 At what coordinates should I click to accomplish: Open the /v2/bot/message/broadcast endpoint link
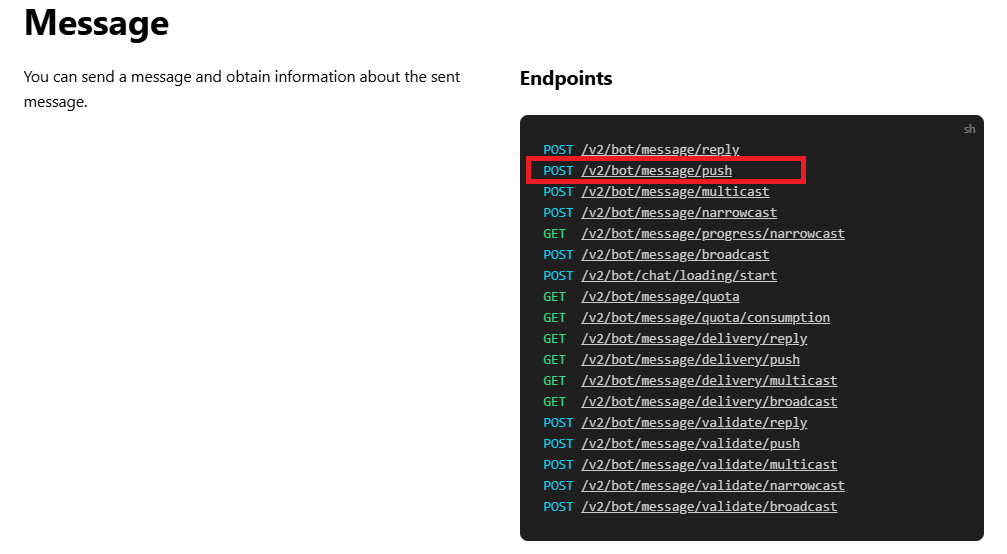pos(675,255)
